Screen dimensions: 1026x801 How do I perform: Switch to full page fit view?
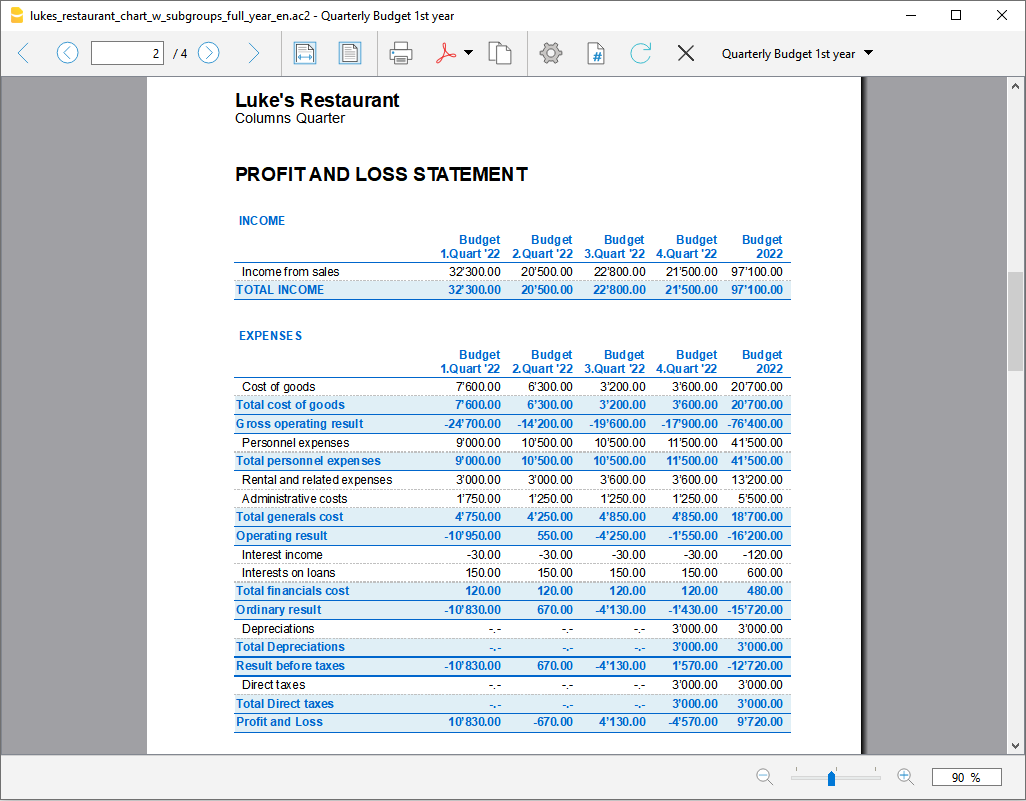[349, 53]
